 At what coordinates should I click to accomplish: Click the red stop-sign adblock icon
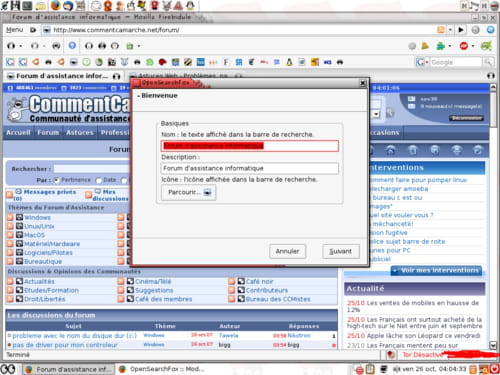point(463,46)
